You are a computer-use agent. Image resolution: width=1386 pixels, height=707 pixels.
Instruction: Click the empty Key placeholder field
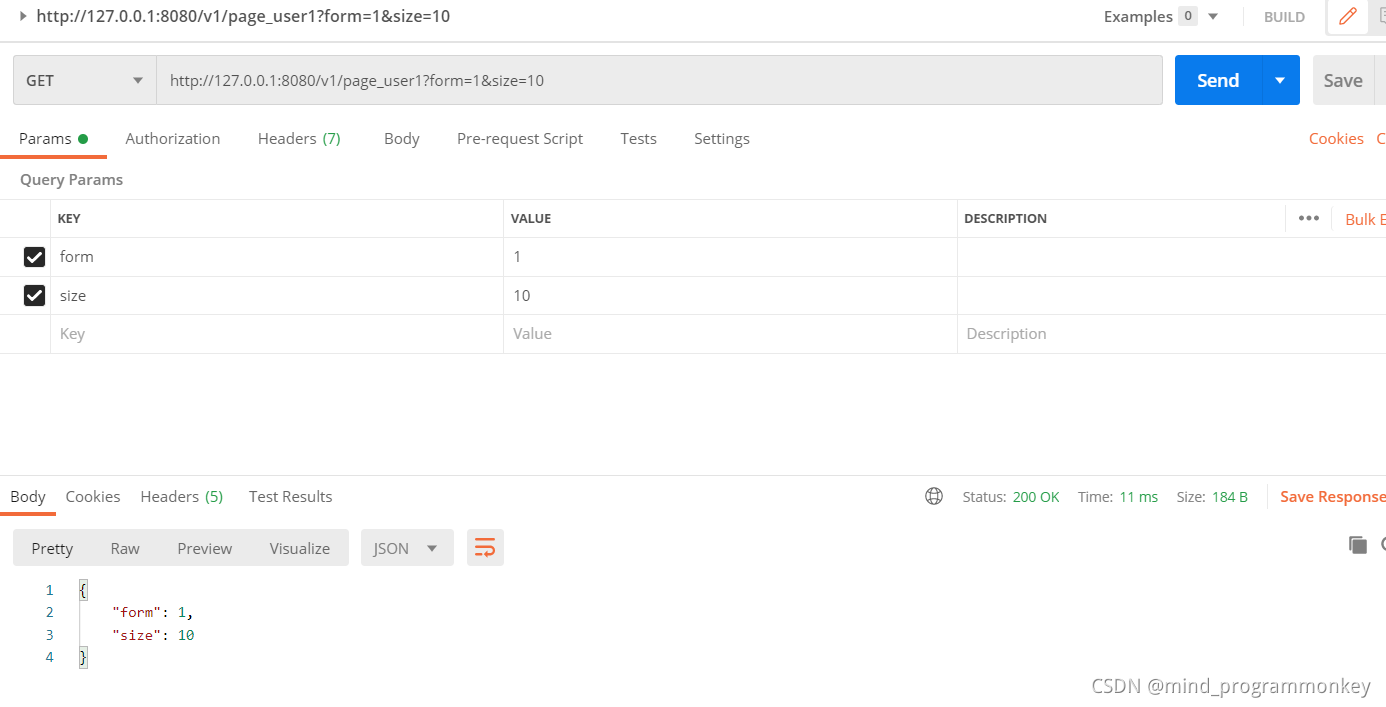click(277, 334)
